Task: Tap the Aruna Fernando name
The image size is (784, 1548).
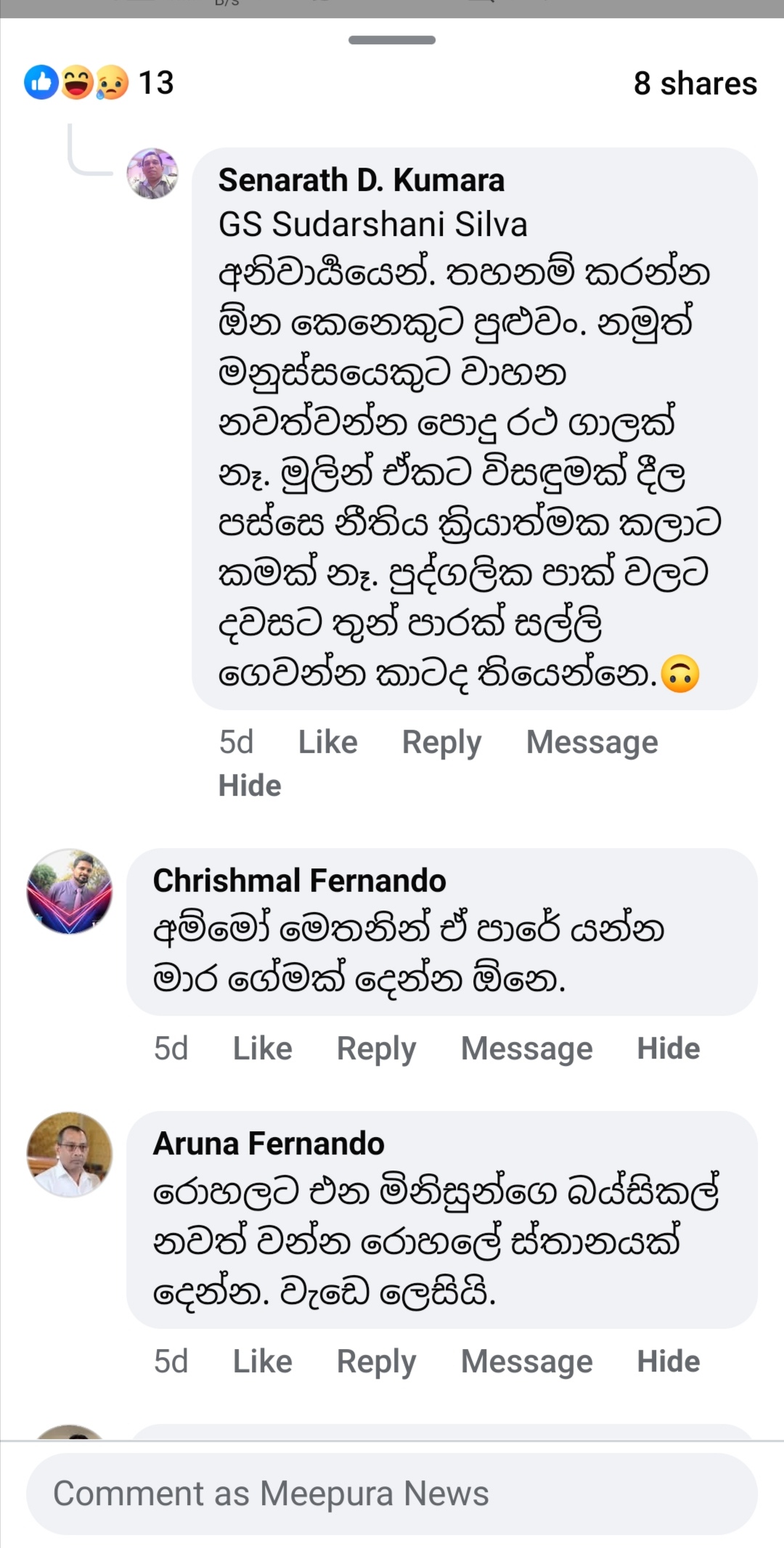Action: (269, 1144)
